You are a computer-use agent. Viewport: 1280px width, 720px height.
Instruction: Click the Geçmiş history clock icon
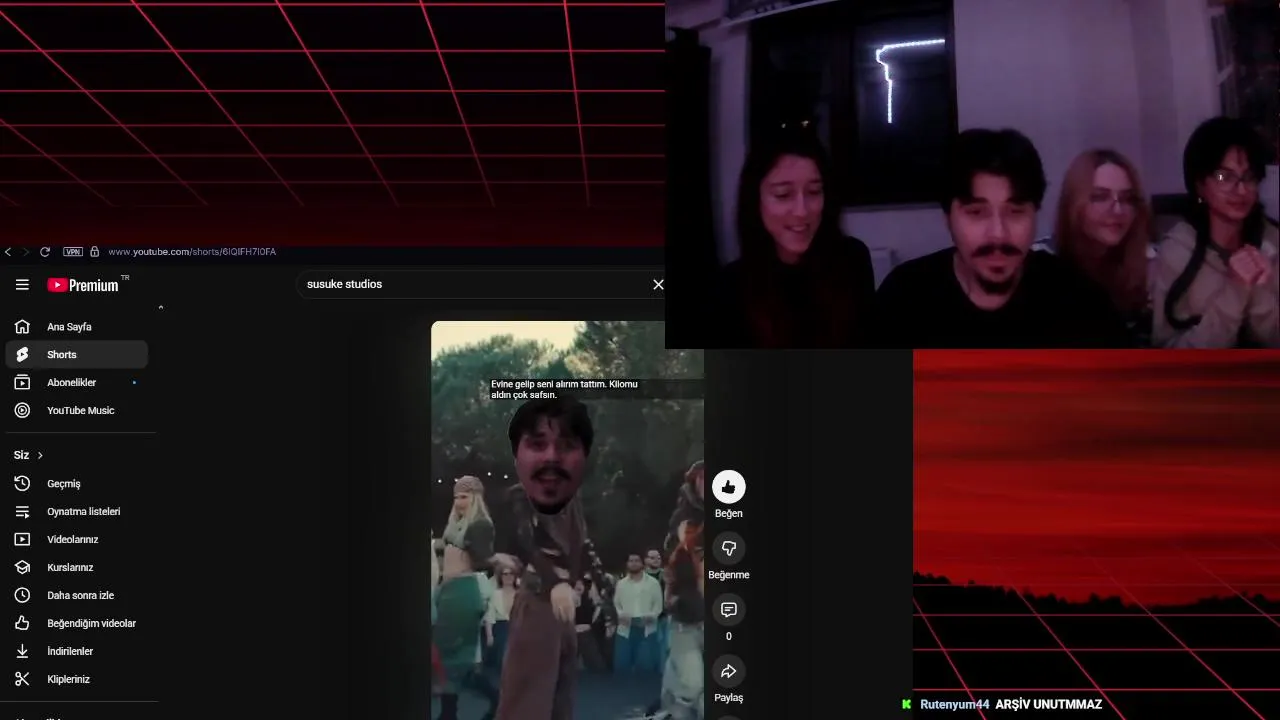click(22, 484)
